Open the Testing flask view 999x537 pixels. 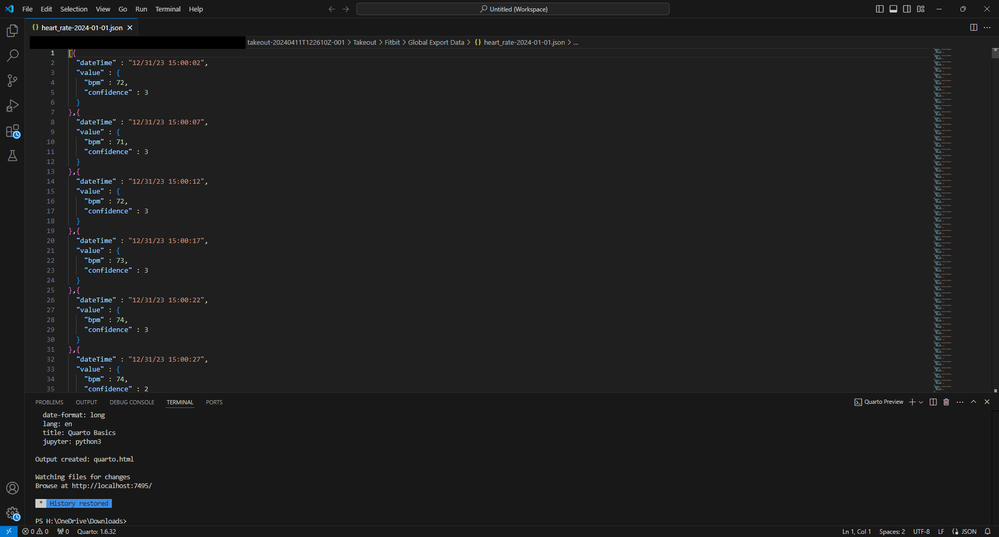13,156
